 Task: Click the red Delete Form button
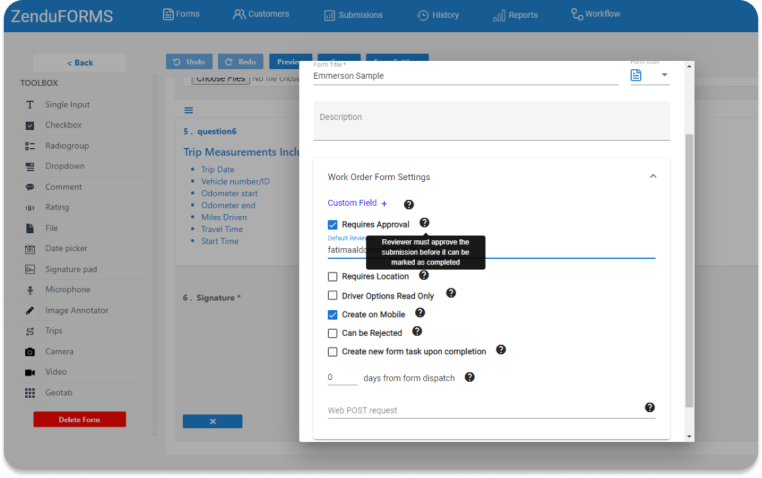click(x=80, y=419)
